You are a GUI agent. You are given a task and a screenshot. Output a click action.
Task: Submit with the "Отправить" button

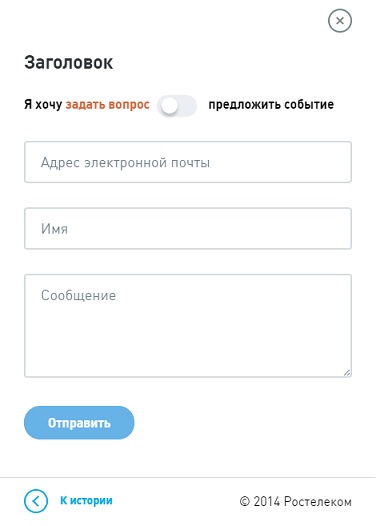click(79, 423)
